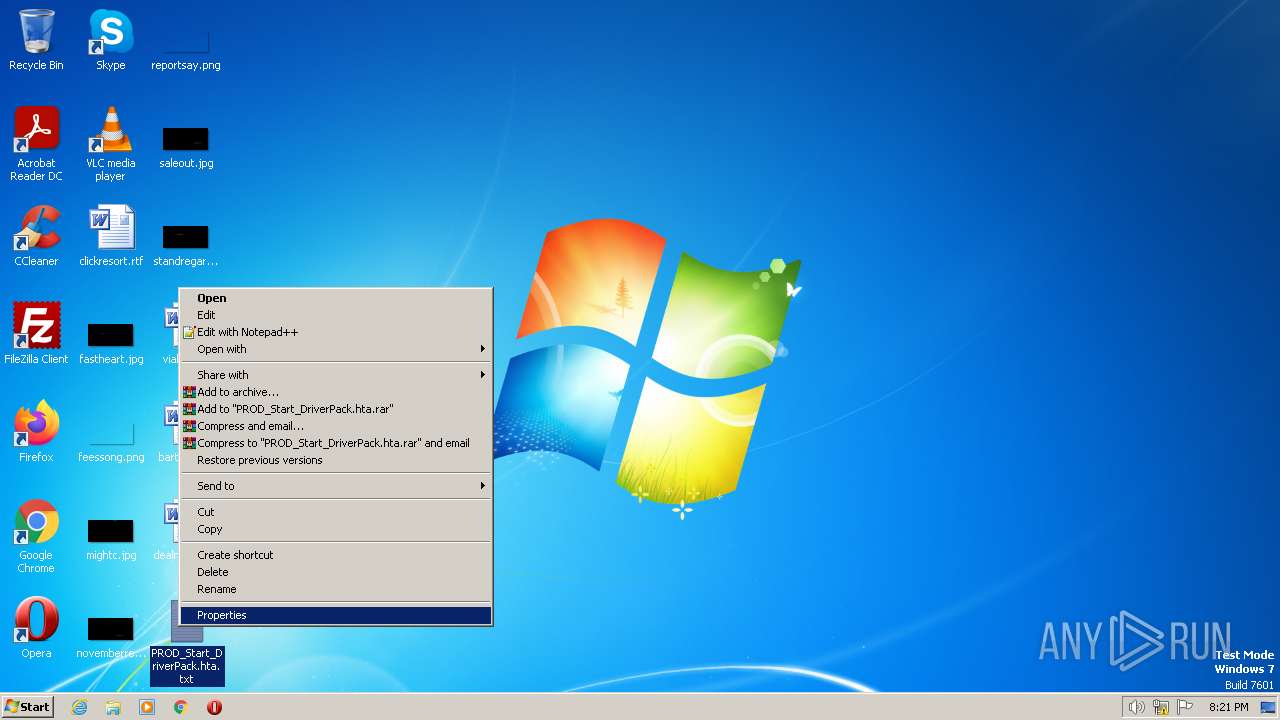Screen dimensions: 1280x720
Task: Select the mightc.jpg file icon
Action: 110,538
